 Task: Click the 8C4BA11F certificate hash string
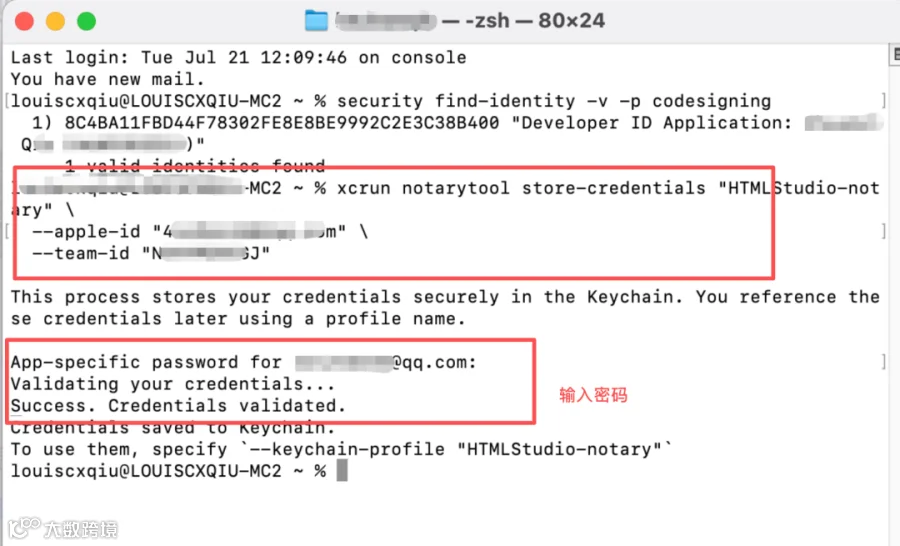282,123
